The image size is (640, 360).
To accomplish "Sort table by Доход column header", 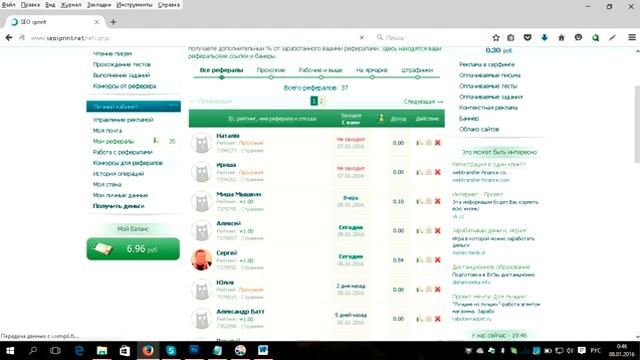I will (x=398, y=119).
